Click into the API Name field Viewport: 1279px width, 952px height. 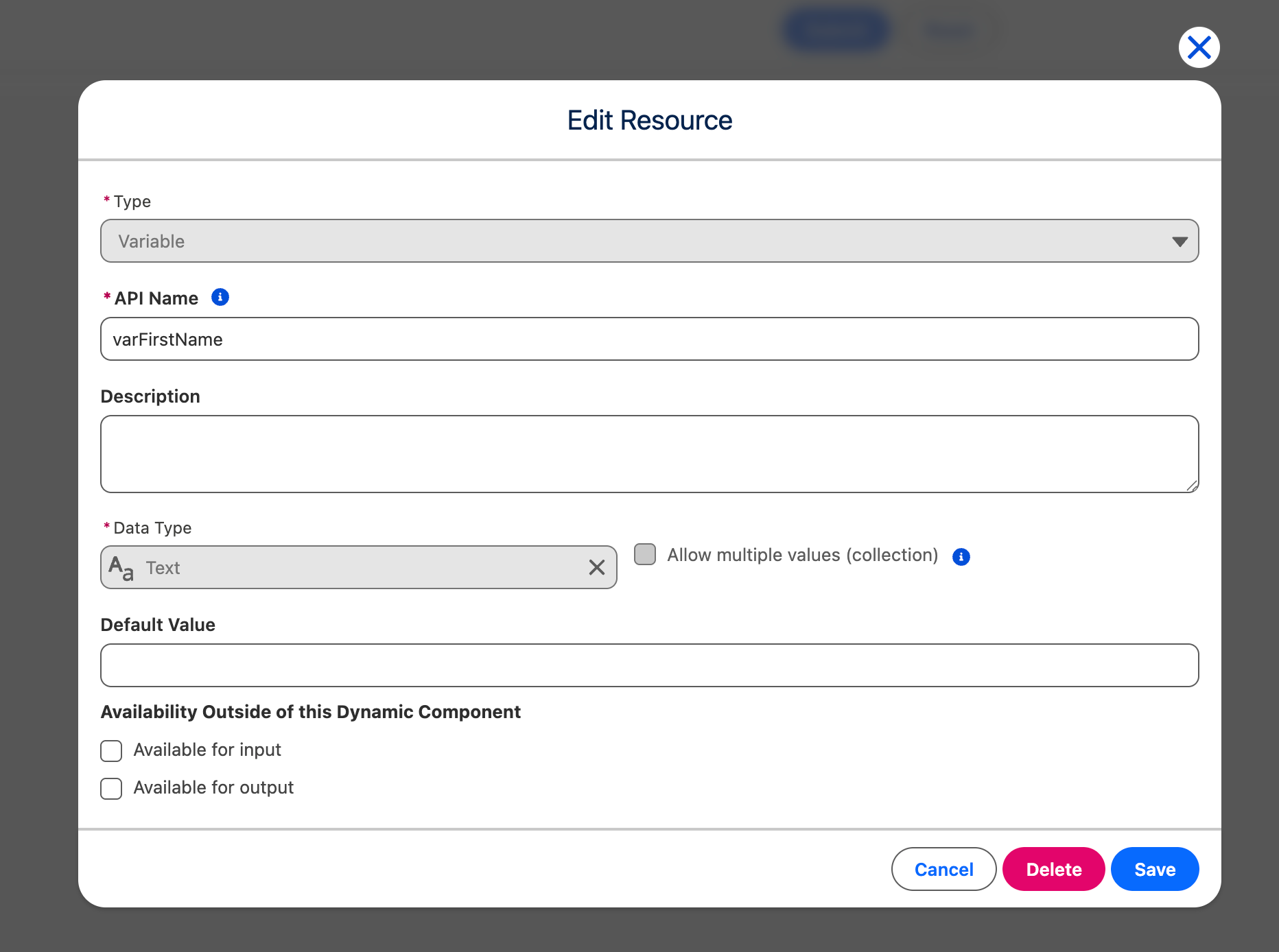click(x=649, y=339)
